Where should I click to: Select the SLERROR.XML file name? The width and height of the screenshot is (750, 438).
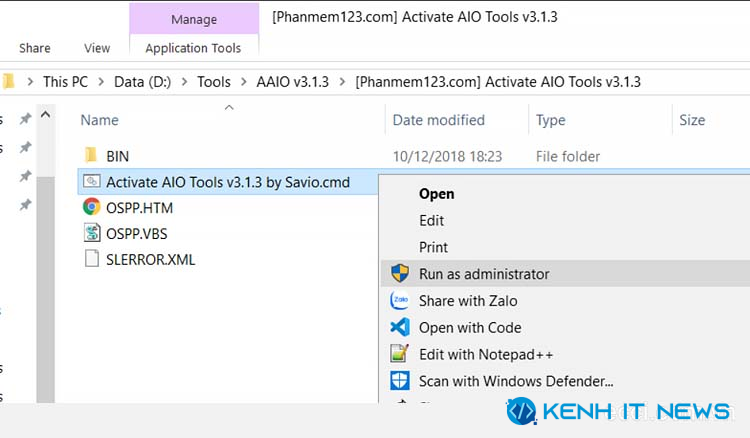151,260
